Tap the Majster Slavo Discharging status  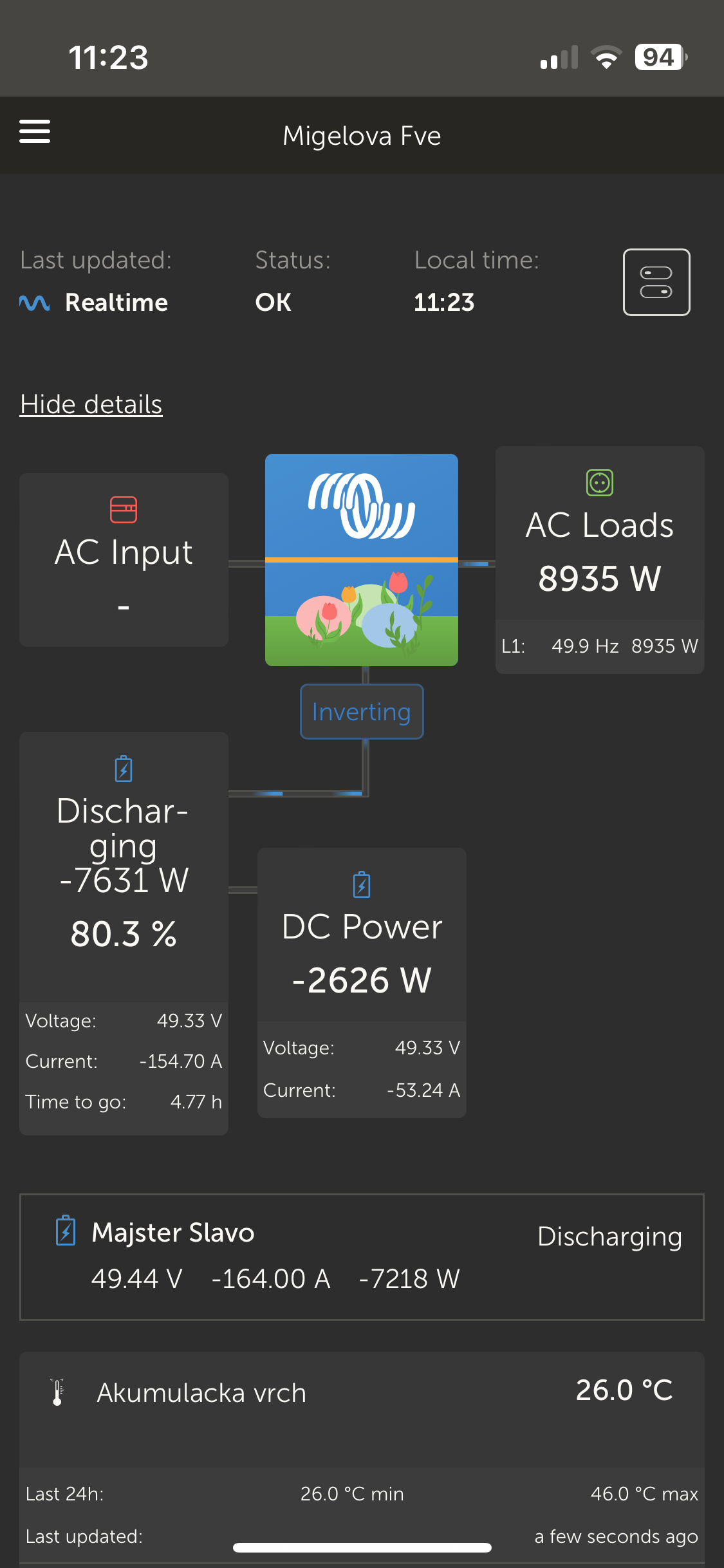(x=609, y=1237)
